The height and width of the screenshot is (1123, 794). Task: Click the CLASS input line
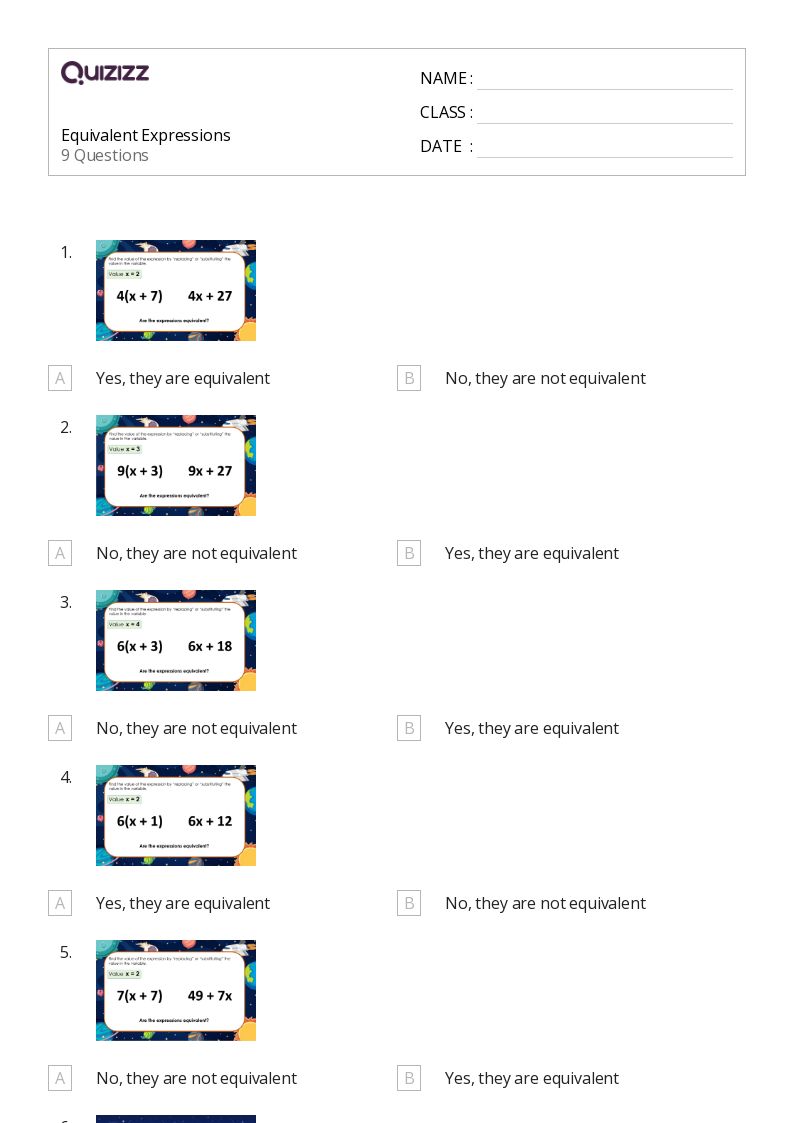604,114
